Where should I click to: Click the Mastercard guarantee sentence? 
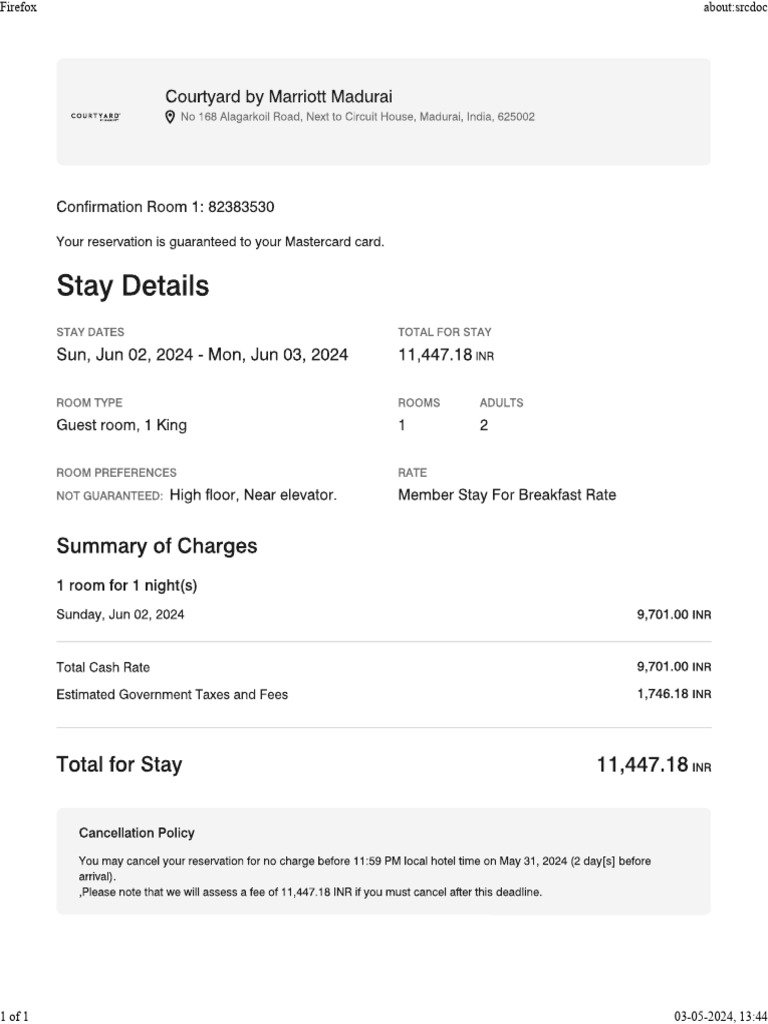220,242
